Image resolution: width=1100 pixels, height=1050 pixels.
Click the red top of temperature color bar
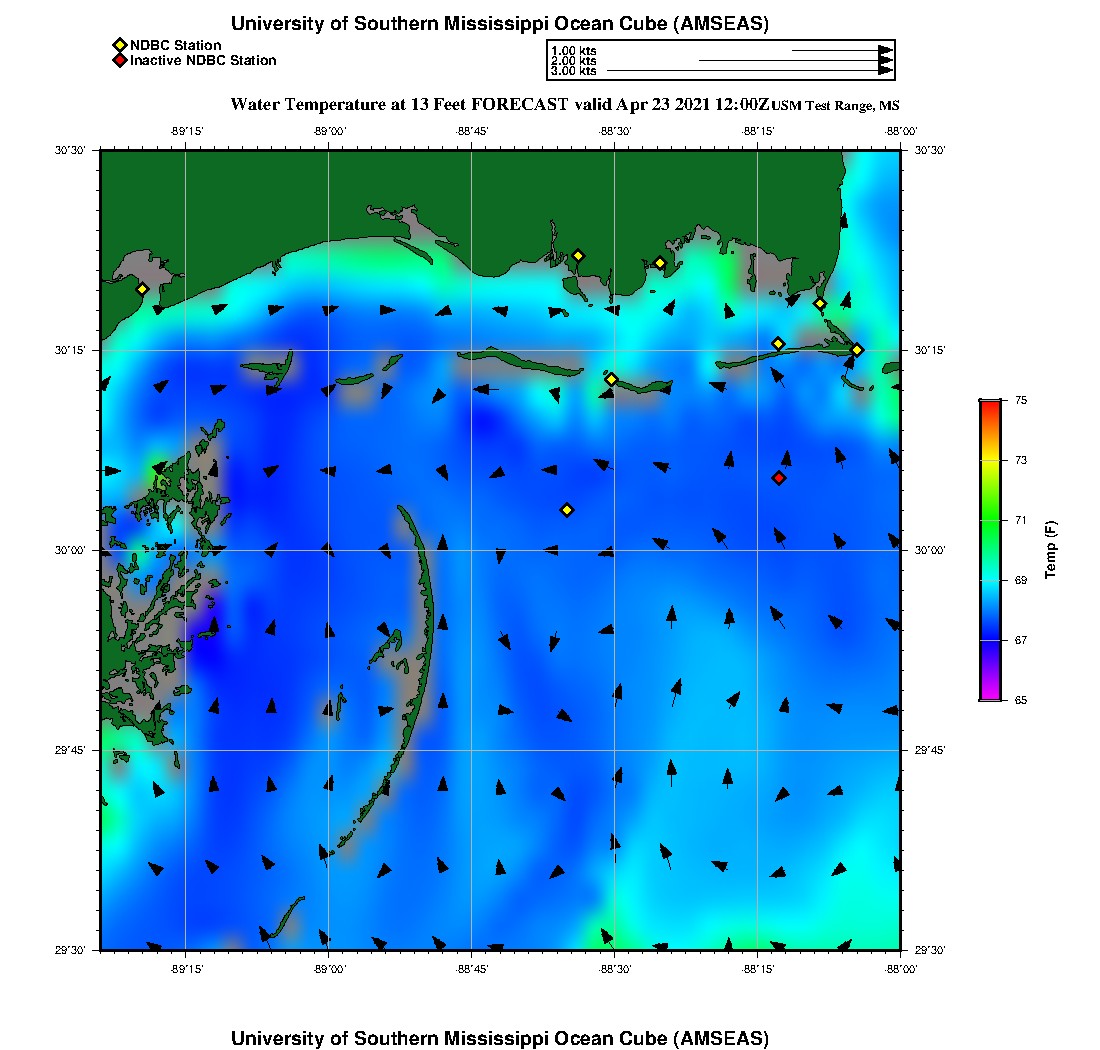990,406
